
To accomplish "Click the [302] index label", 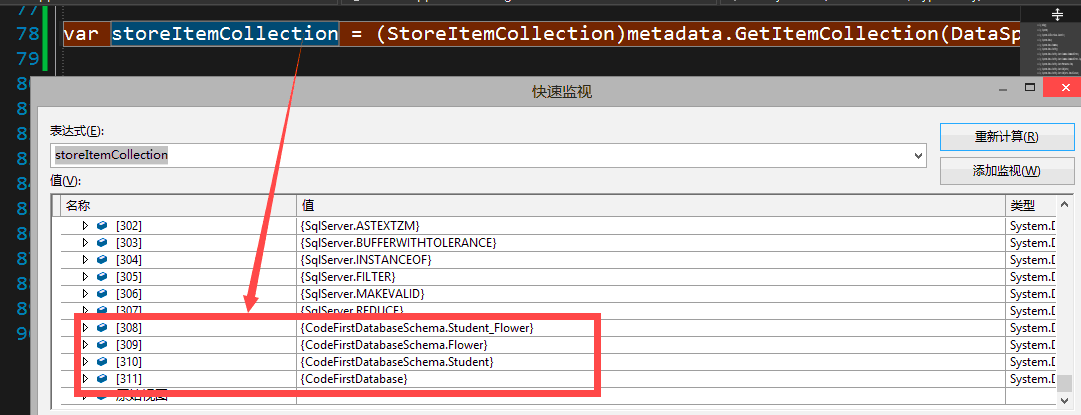I will 128,225.
